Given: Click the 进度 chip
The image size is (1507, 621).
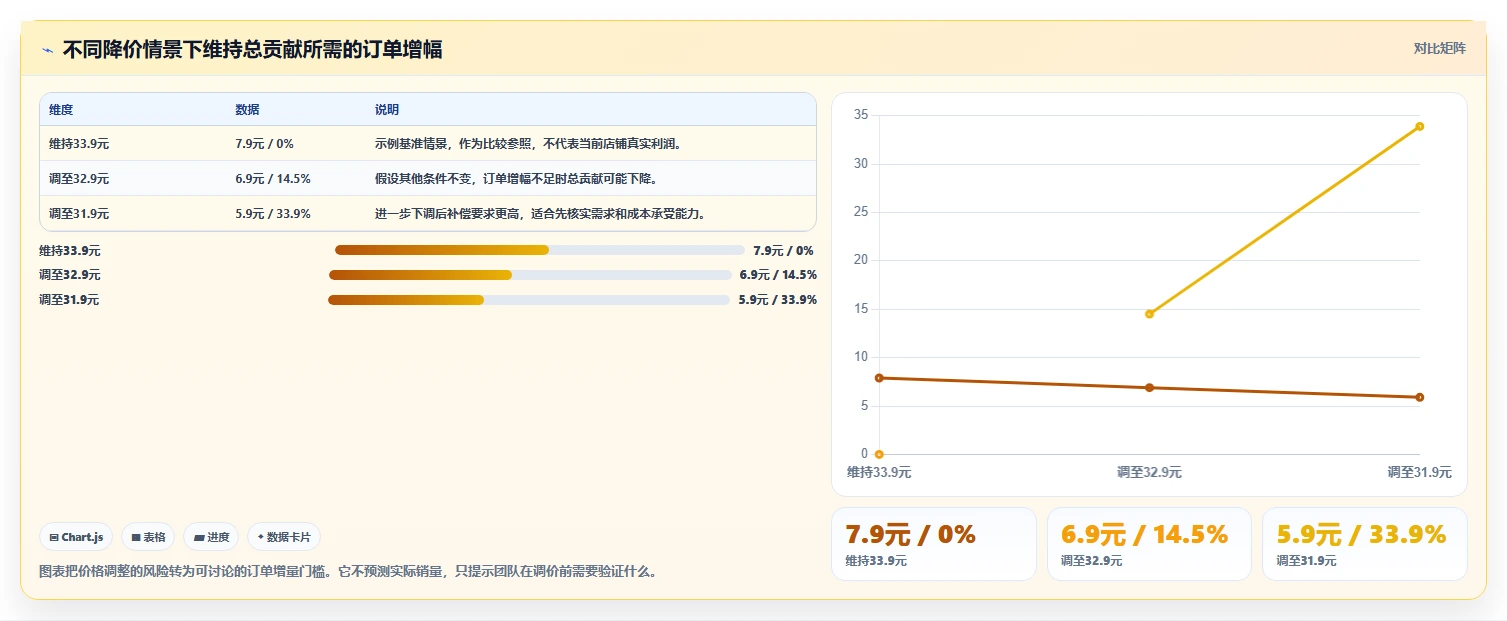Looking at the screenshot, I should 211,537.
